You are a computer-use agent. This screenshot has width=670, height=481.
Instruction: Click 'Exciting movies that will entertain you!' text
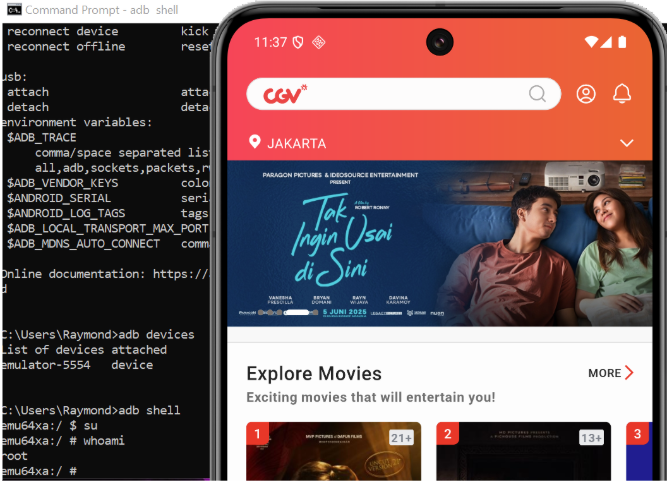[x=371, y=397]
